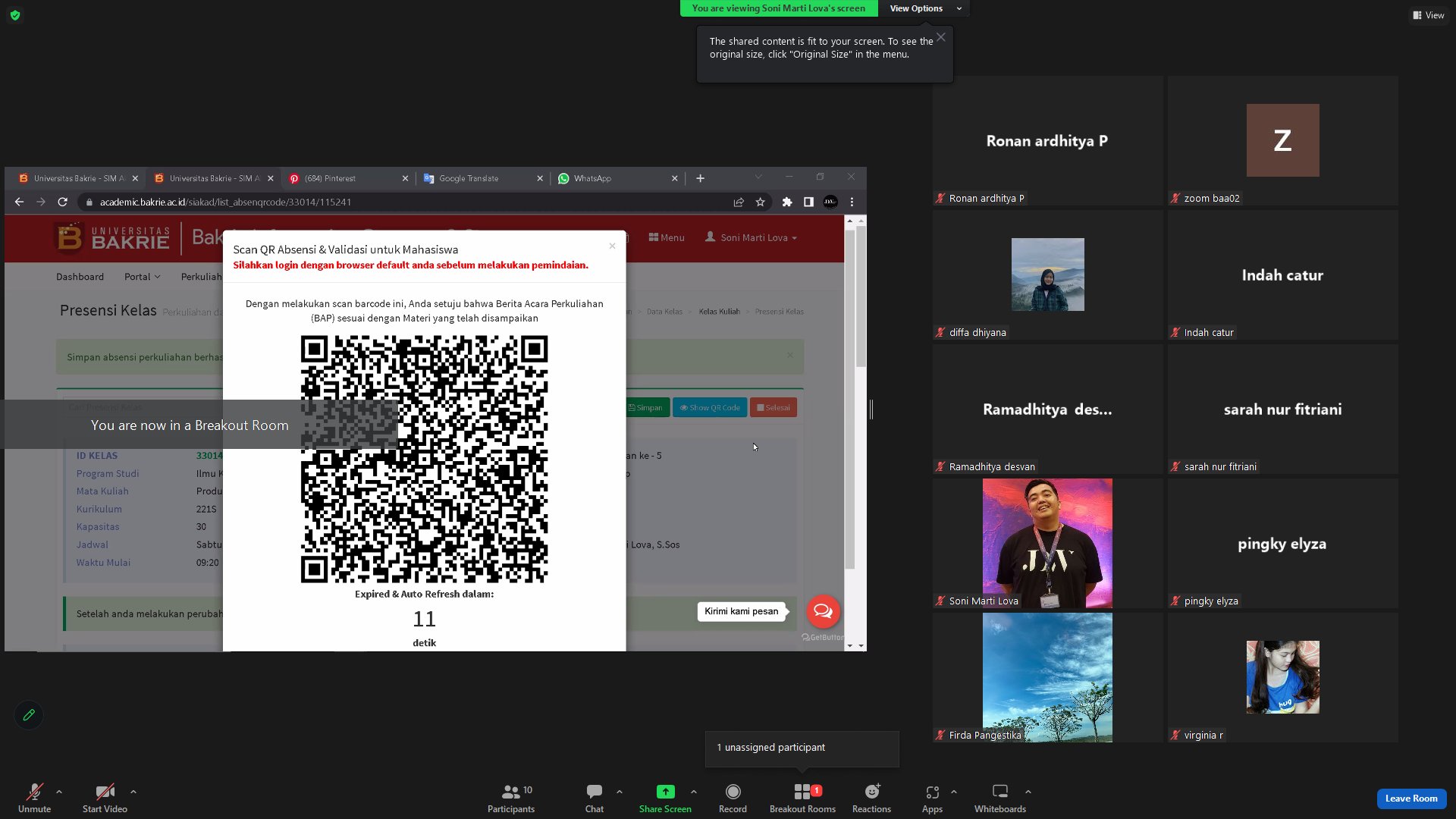Open the Chat panel
Viewport: 1456px width, 819px height.
tap(595, 798)
